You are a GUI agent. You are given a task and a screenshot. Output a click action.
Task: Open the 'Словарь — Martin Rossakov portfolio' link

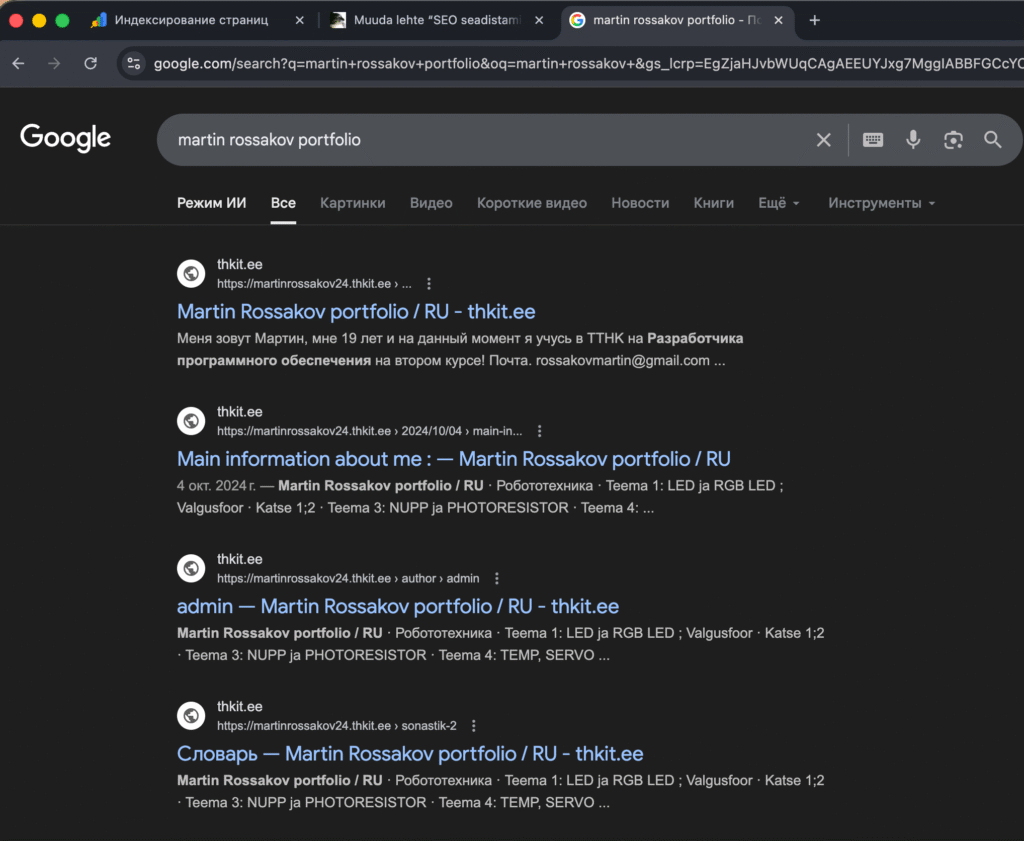coord(410,754)
